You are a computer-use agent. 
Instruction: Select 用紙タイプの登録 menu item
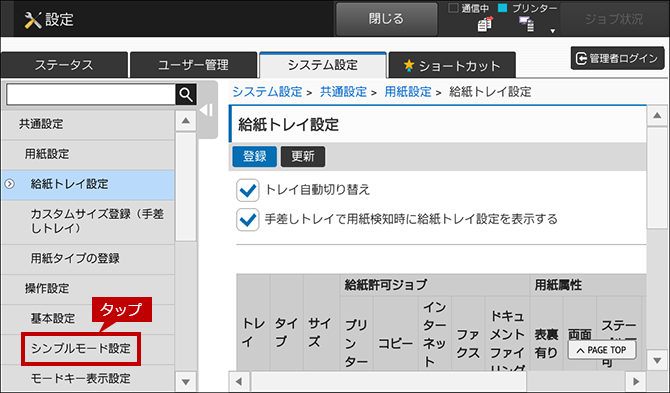88,258
